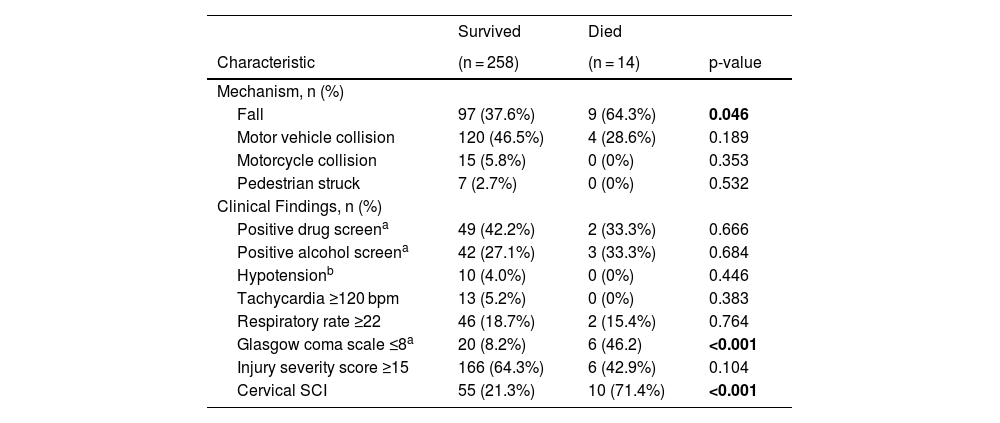The height and width of the screenshot is (423, 1000).
Task: Click the Motorcycle collision row label
Action: (x=306, y=161)
